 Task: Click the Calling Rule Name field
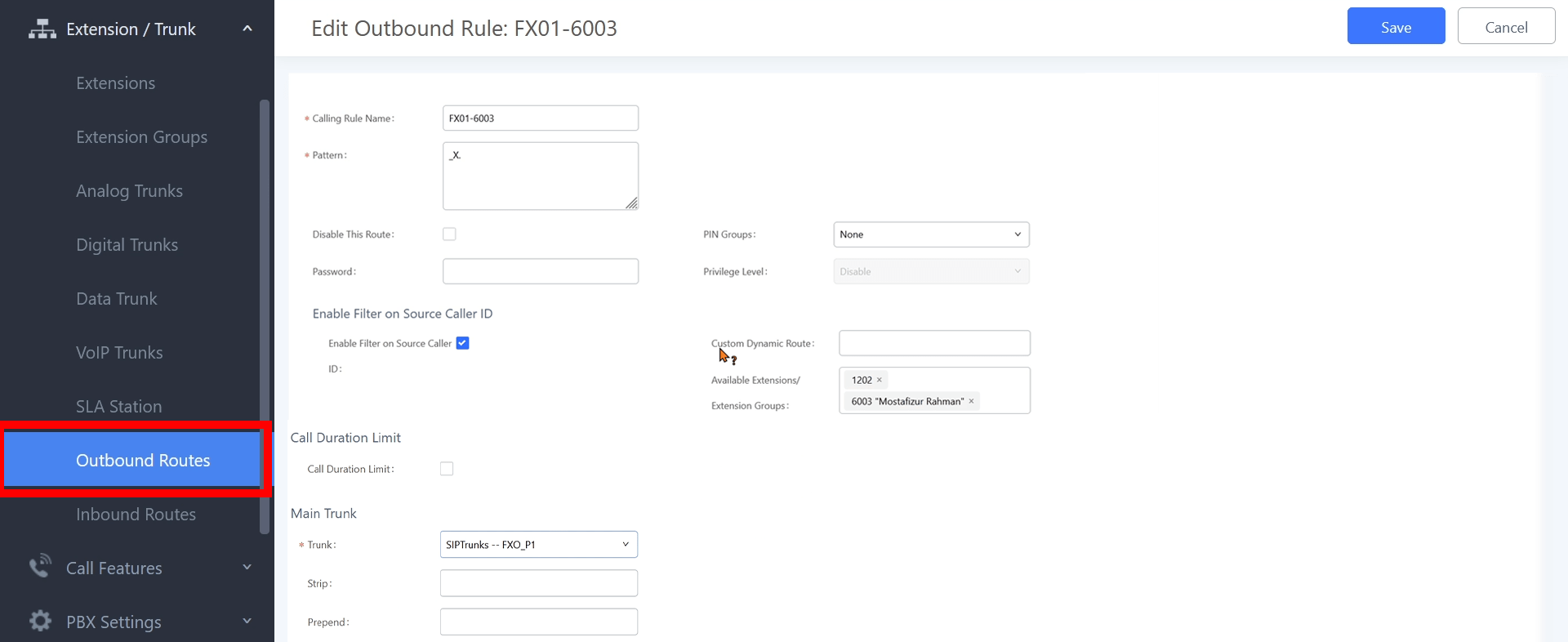tap(541, 118)
